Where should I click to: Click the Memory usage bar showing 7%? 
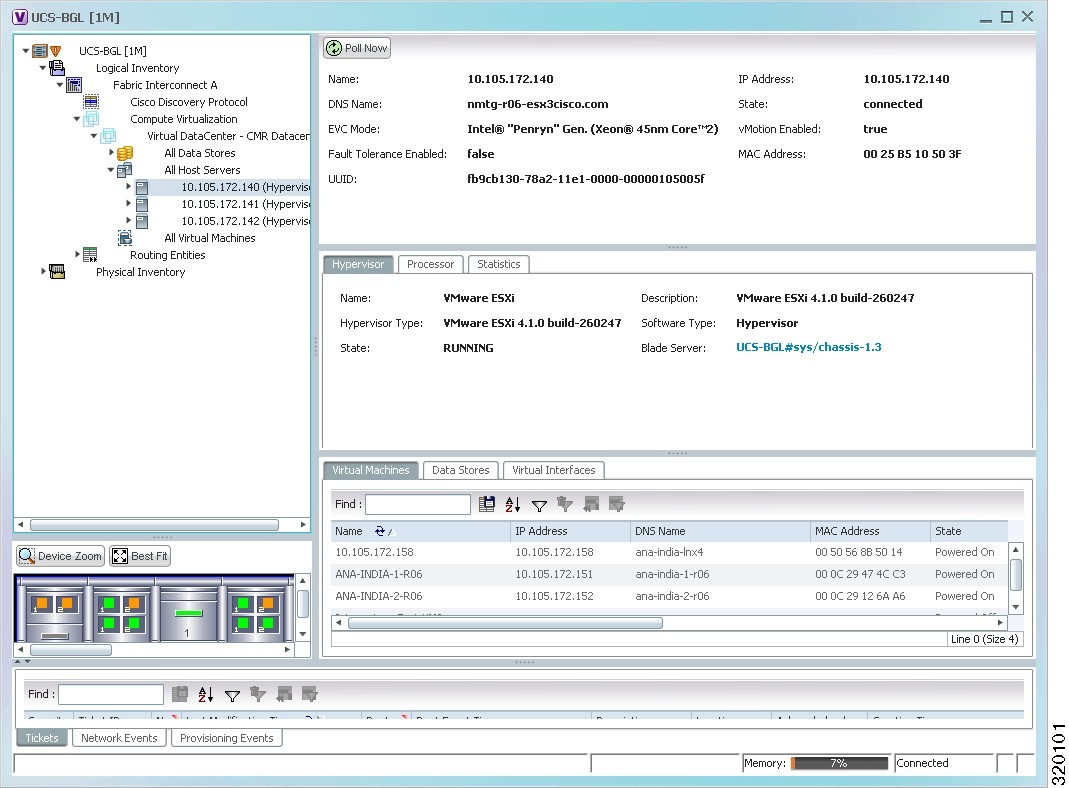point(839,763)
